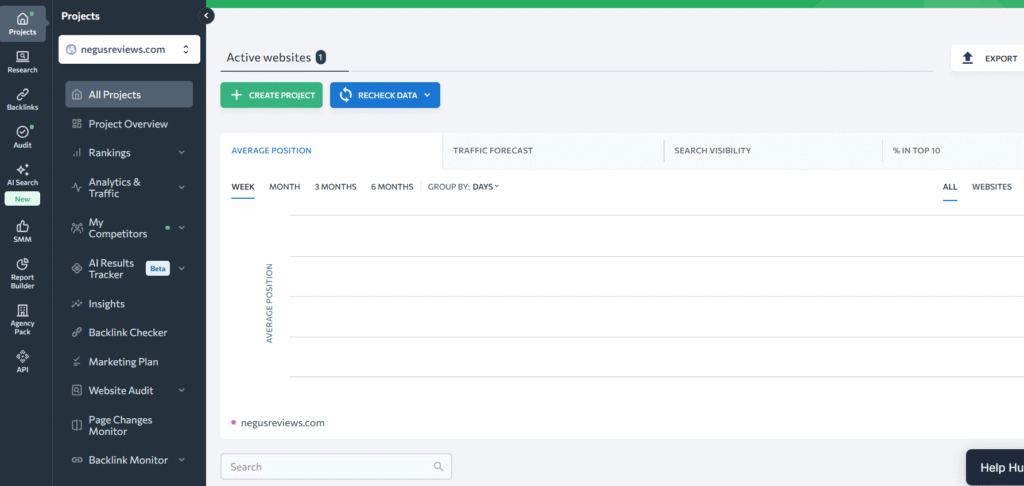
Task: Click the Create Project button
Action: (x=272, y=95)
